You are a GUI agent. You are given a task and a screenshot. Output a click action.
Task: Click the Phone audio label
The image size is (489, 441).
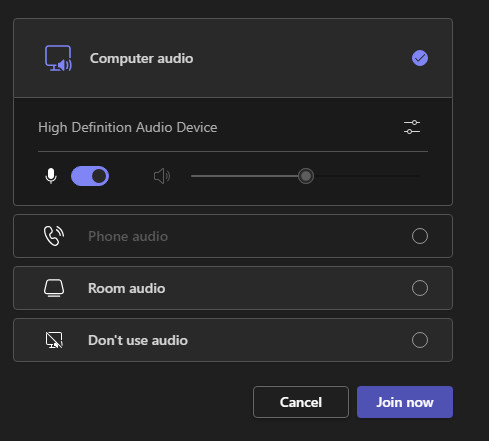[128, 236]
